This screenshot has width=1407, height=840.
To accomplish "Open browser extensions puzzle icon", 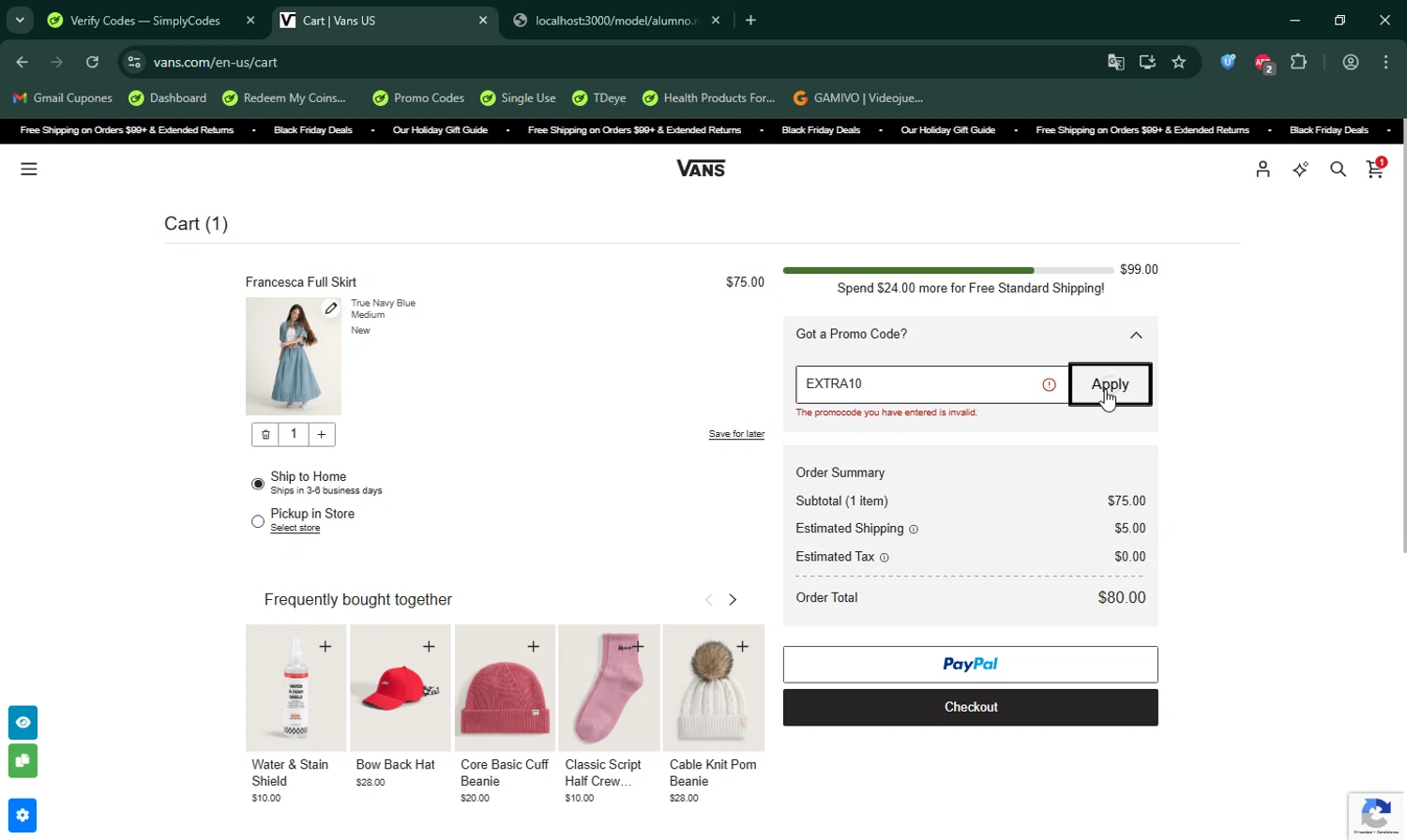I will 1298,62.
